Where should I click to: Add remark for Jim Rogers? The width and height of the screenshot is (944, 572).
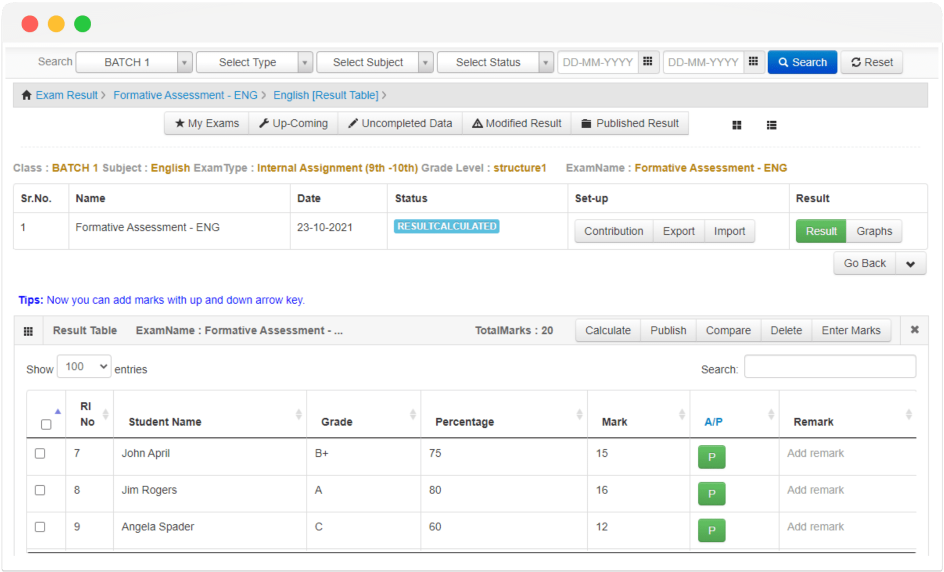(815, 490)
